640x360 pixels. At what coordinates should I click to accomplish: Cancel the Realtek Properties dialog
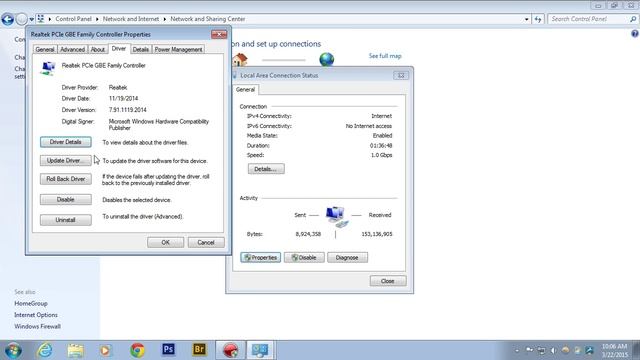point(206,242)
